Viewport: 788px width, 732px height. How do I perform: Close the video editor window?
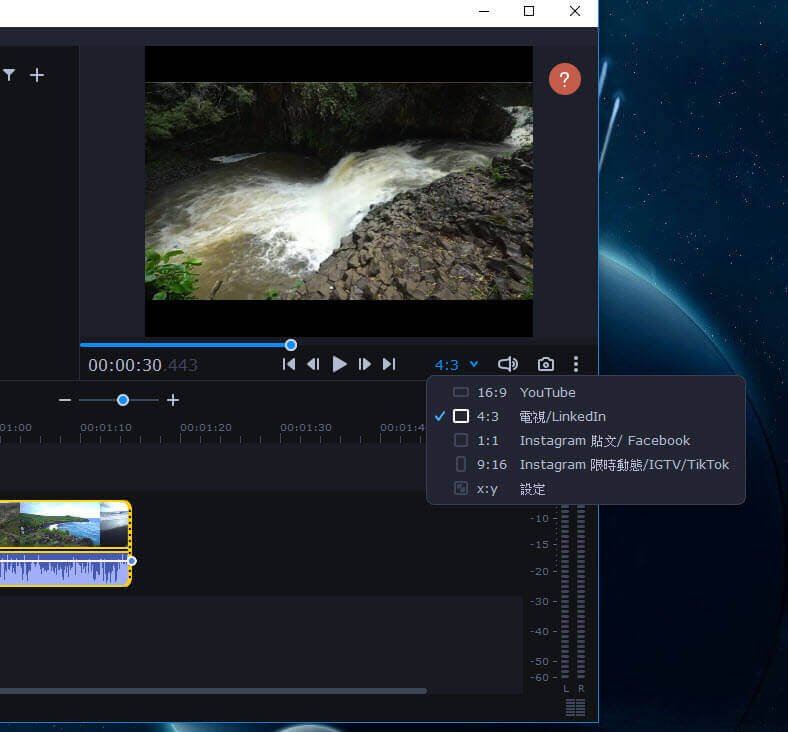[575, 11]
